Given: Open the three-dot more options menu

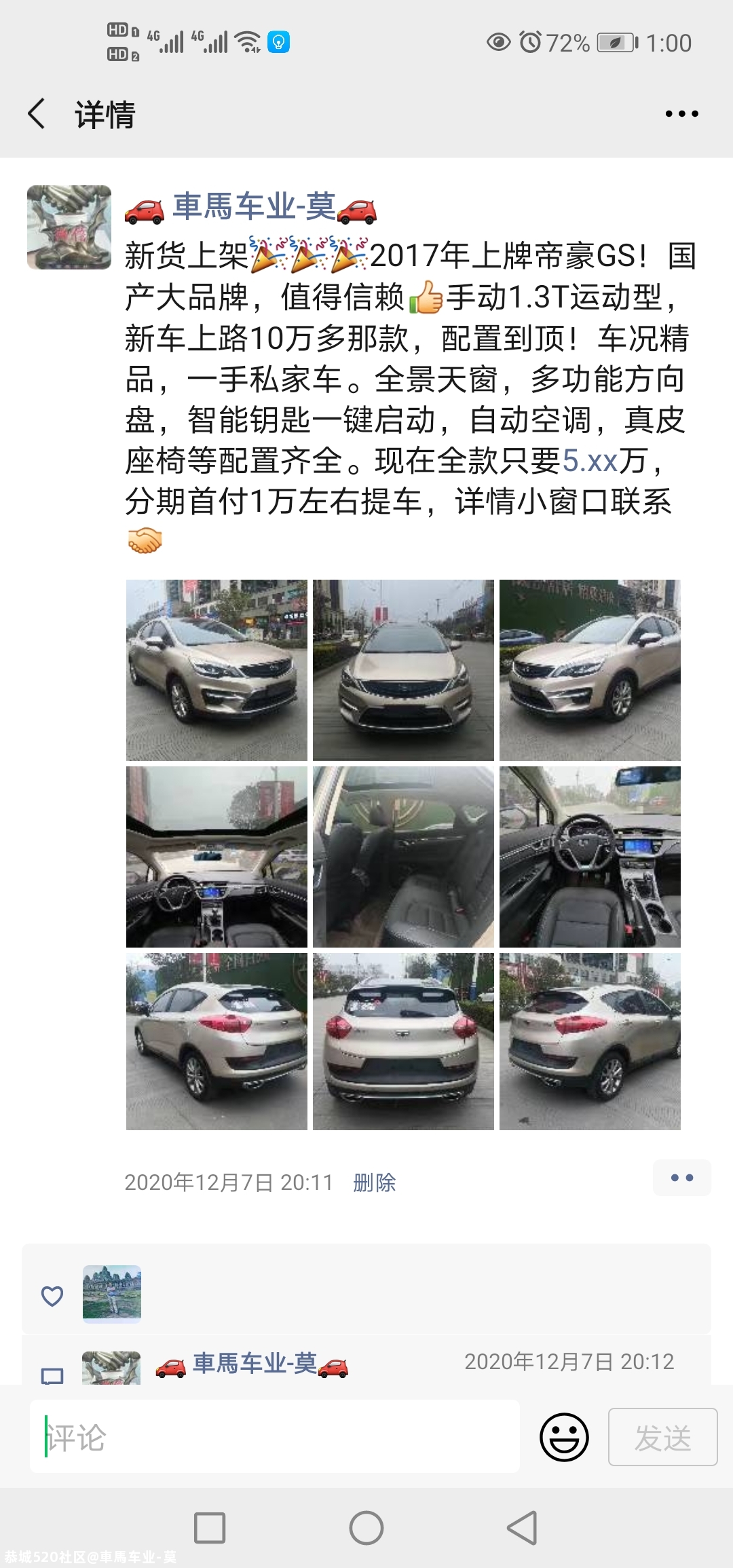Looking at the screenshot, I should click(x=681, y=113).
